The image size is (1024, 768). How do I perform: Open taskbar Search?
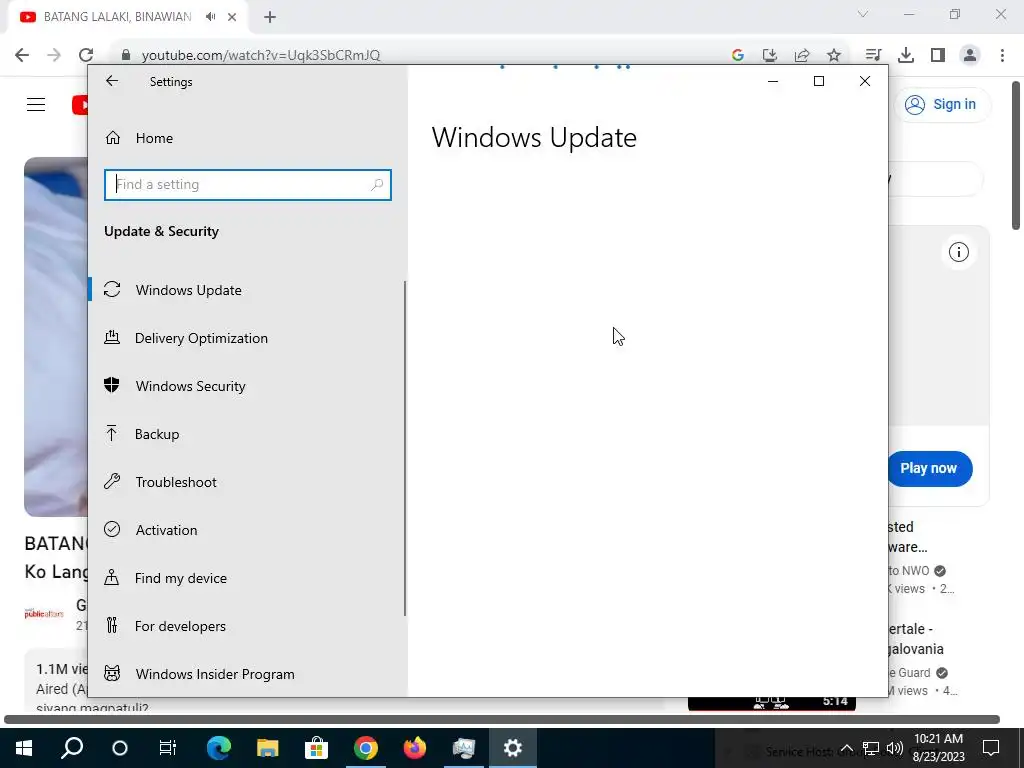pyautogui.click(x=72, y=748)
